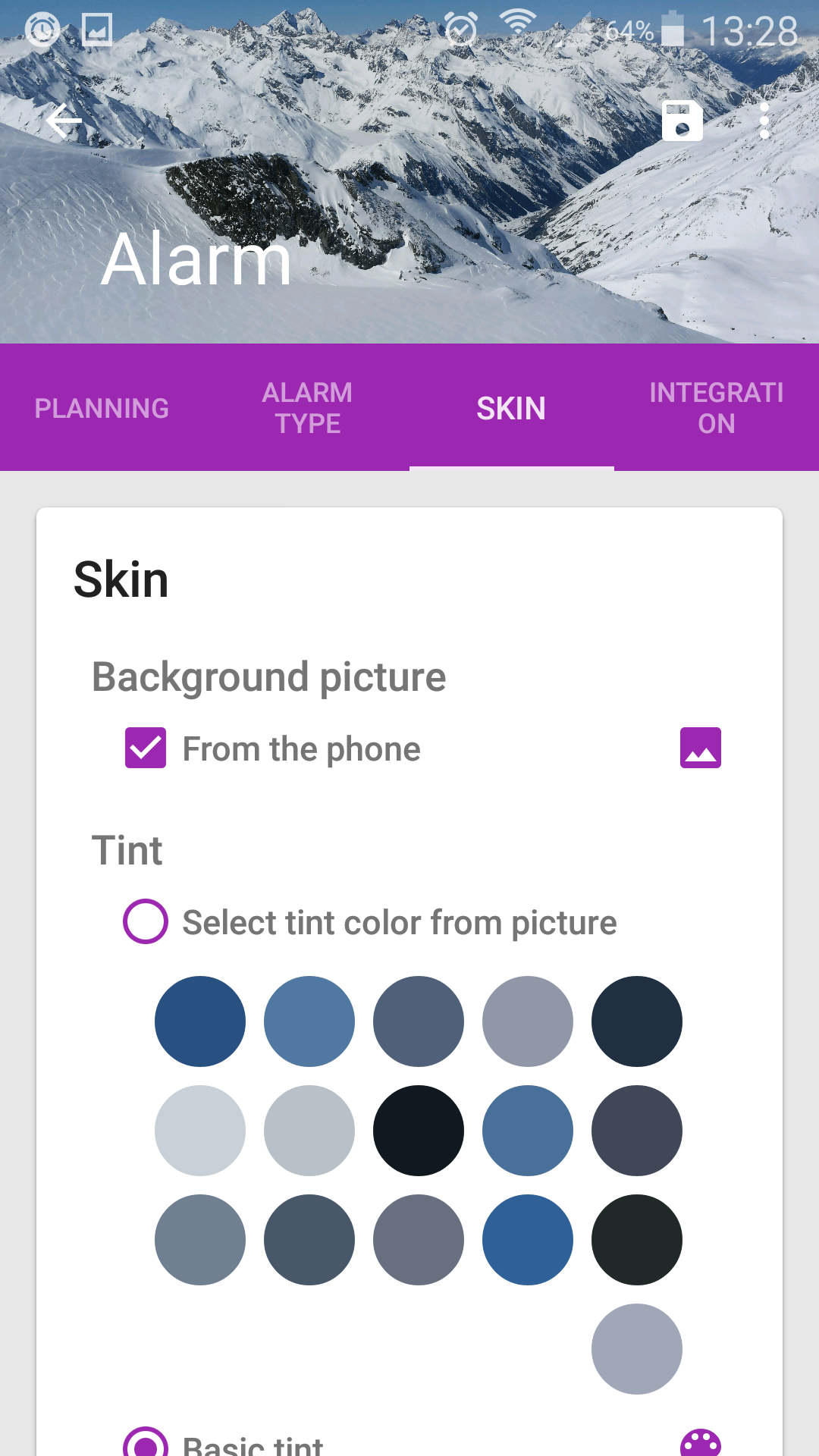Switch to the Integration tab
The width and height of the screenshot is (819, 1456).
pos(717,408)
